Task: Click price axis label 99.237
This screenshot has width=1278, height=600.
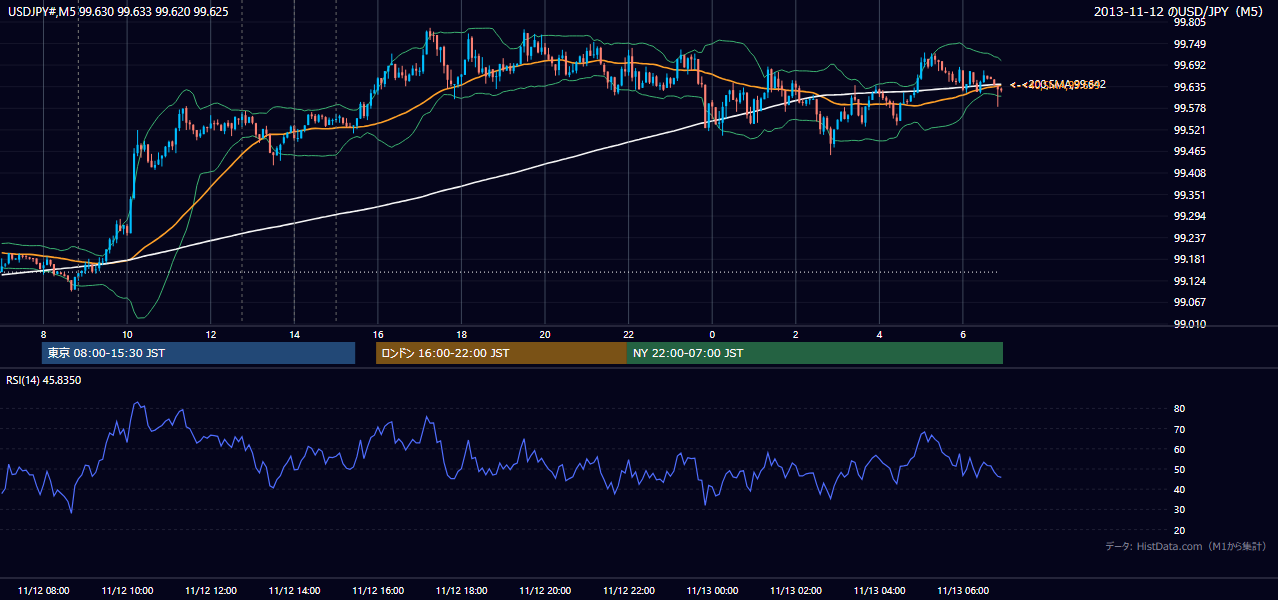Action: pyautogui.click(x=1190, y=238)
